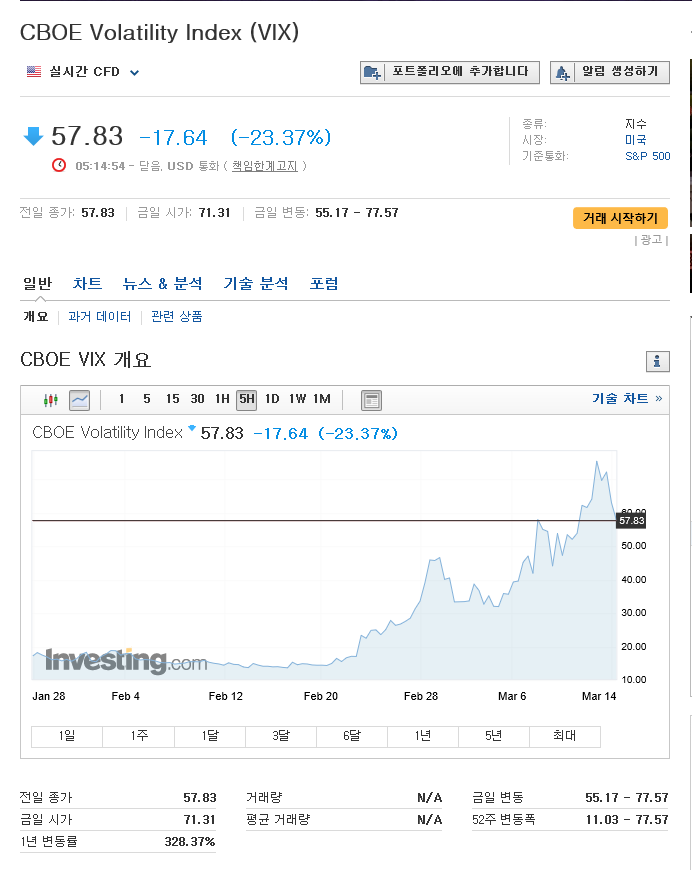Open the chart display settings icon
692x870 pixels.
pos(371,400)
